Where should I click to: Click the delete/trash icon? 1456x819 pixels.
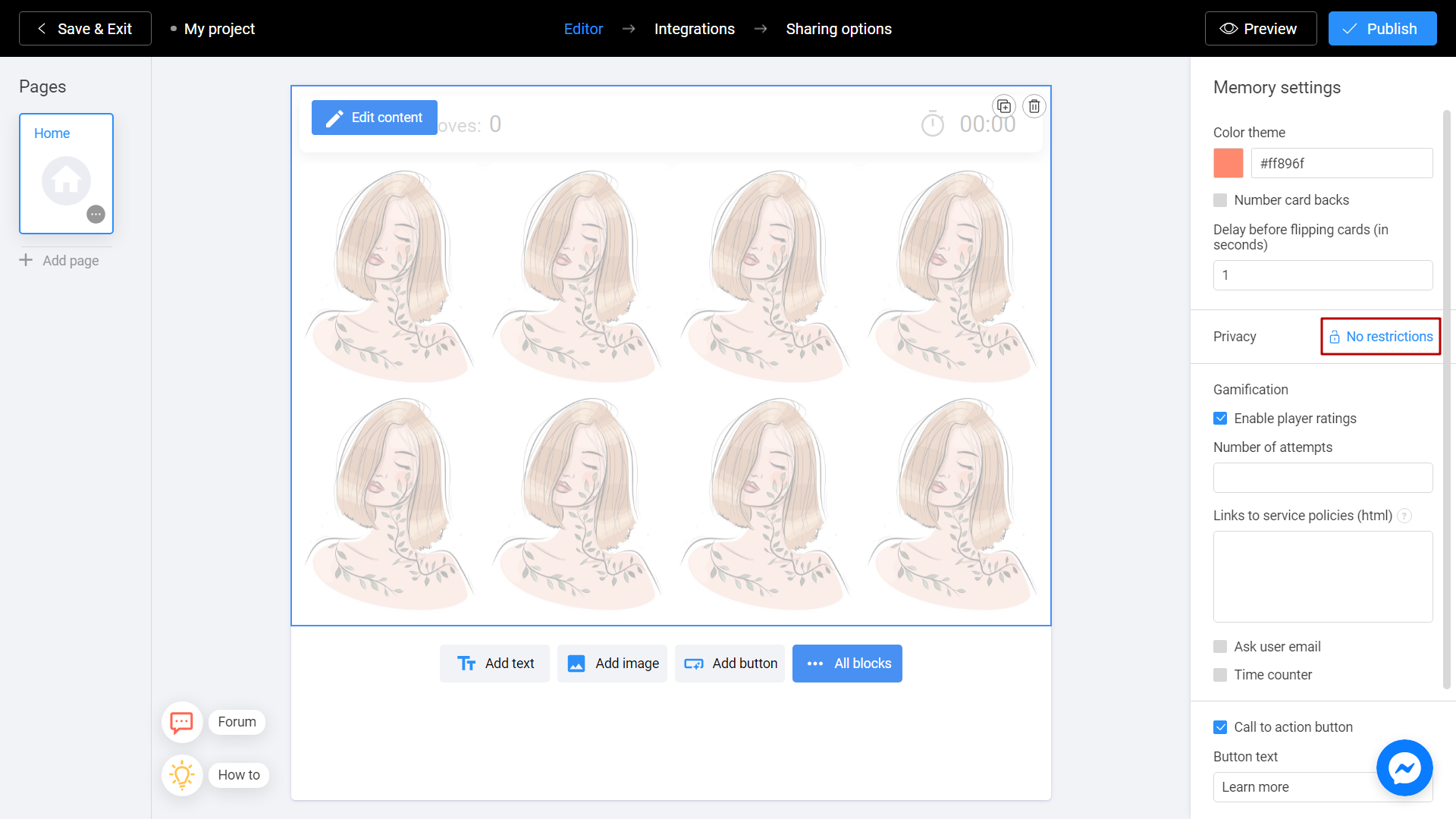1034,106
